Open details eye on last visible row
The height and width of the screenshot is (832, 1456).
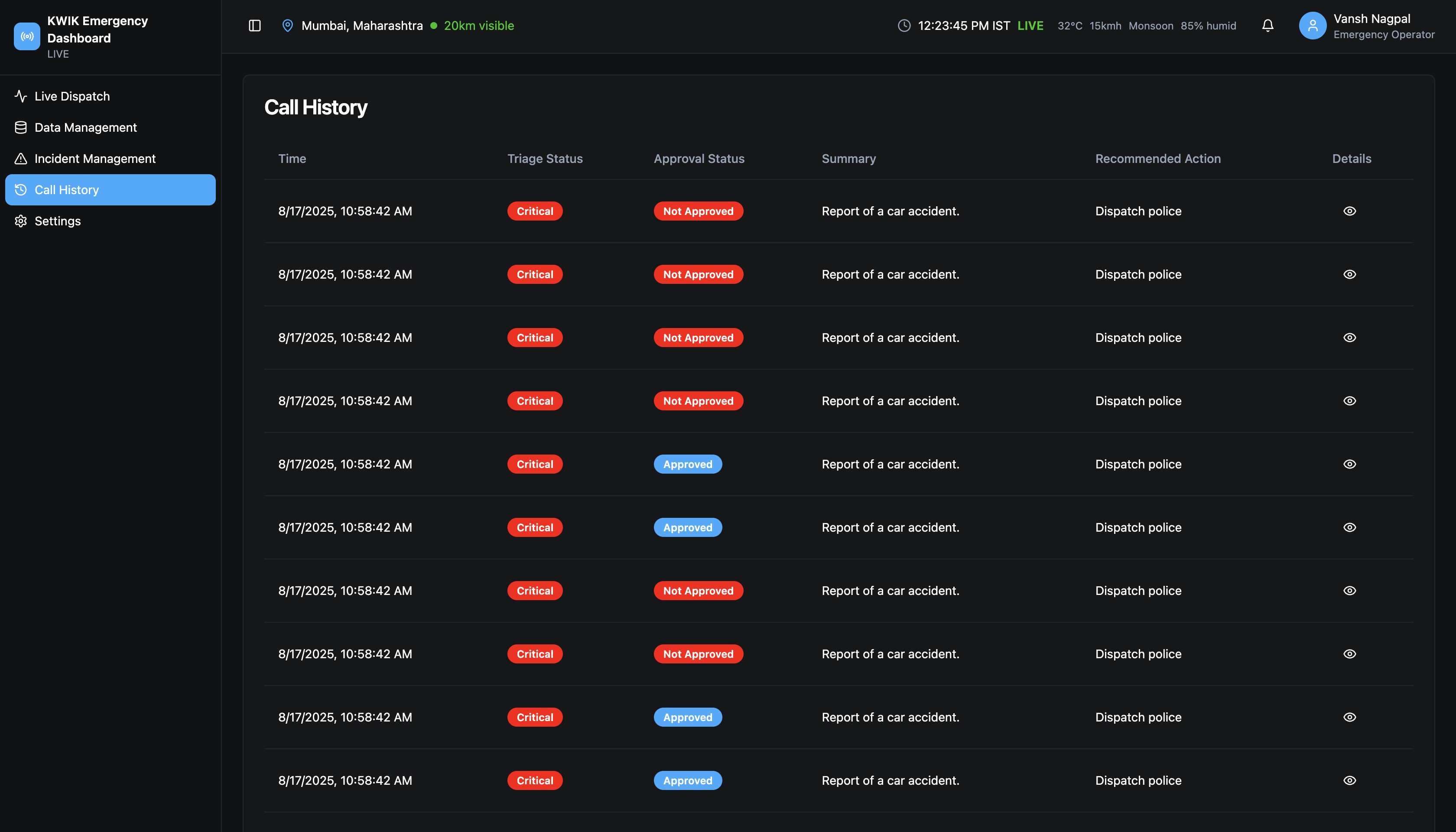1349,780
